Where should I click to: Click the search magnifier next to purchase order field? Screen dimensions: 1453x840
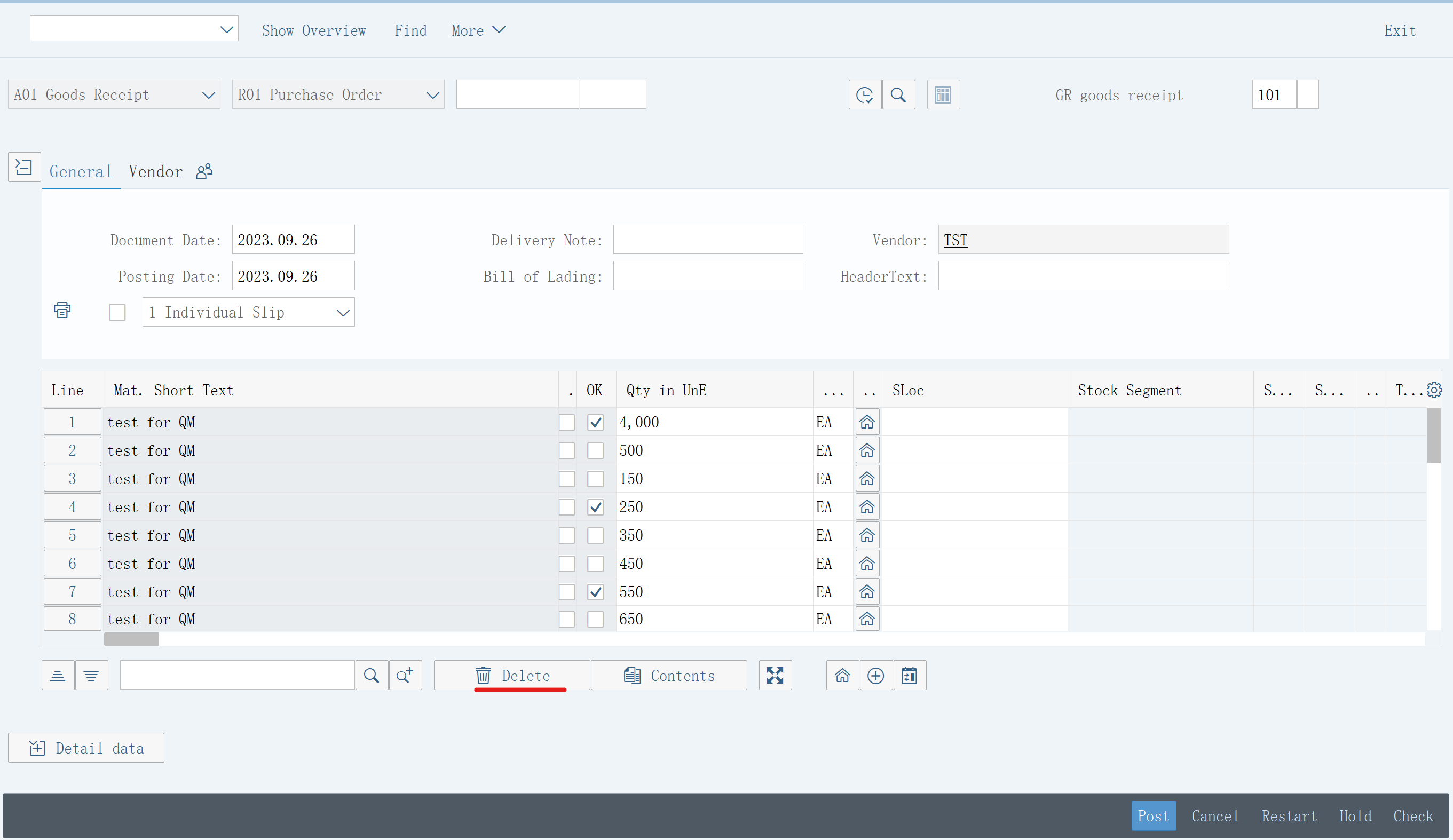click(x=898, y=94)
